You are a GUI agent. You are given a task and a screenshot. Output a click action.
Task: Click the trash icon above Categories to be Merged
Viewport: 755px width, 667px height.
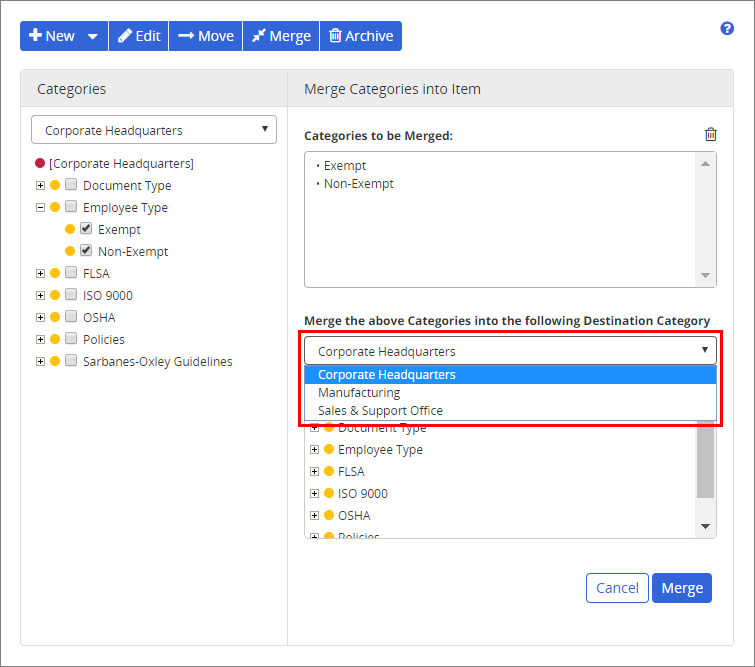pyautogui.click(x=710, y=135)
